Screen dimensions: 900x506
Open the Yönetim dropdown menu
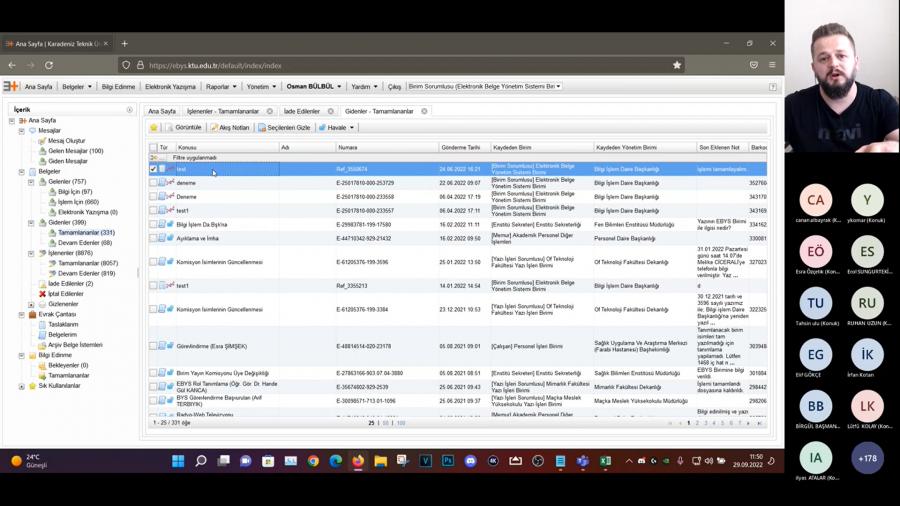click(261, 87)
